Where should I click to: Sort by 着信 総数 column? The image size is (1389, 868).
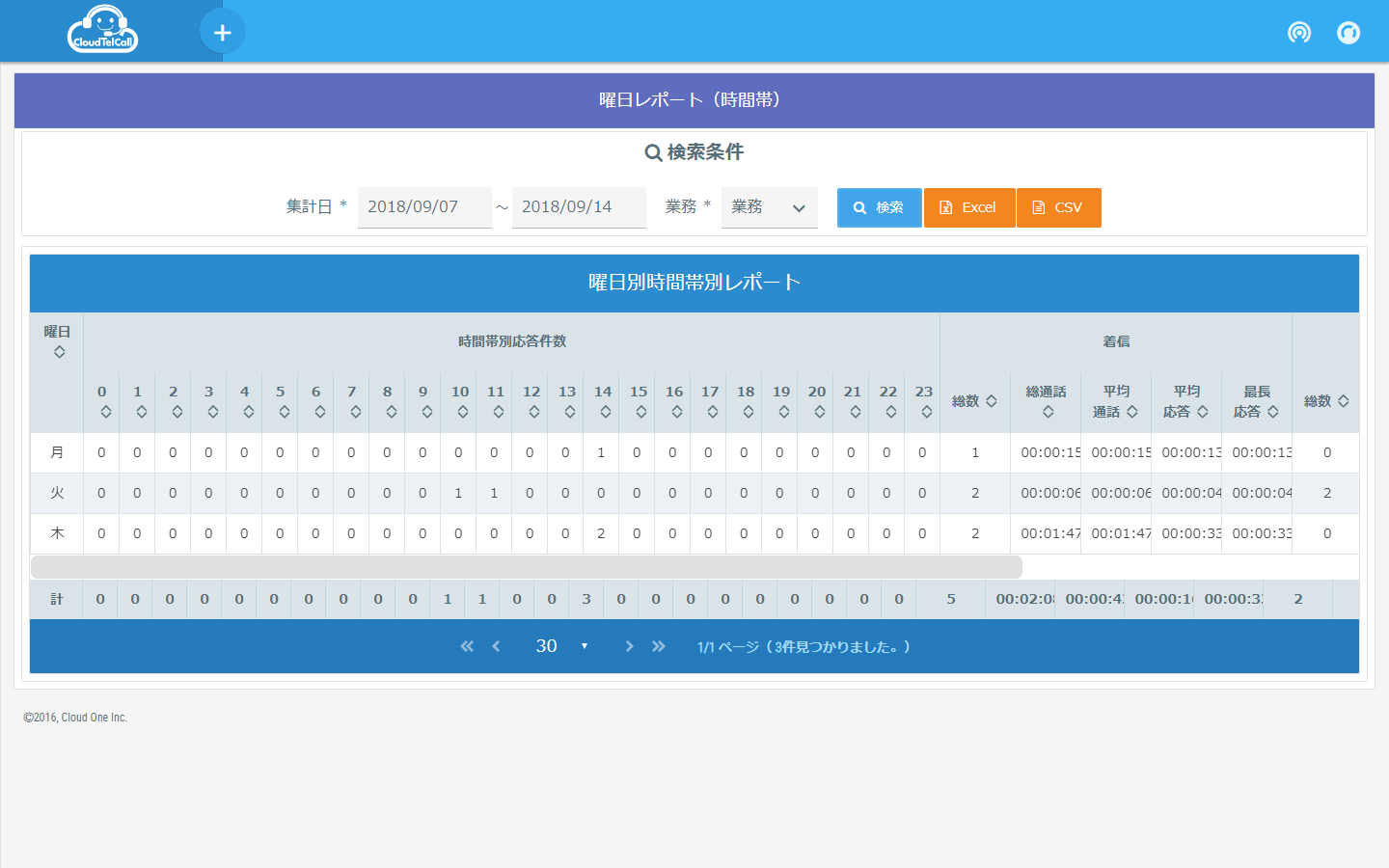click(991, 401)
